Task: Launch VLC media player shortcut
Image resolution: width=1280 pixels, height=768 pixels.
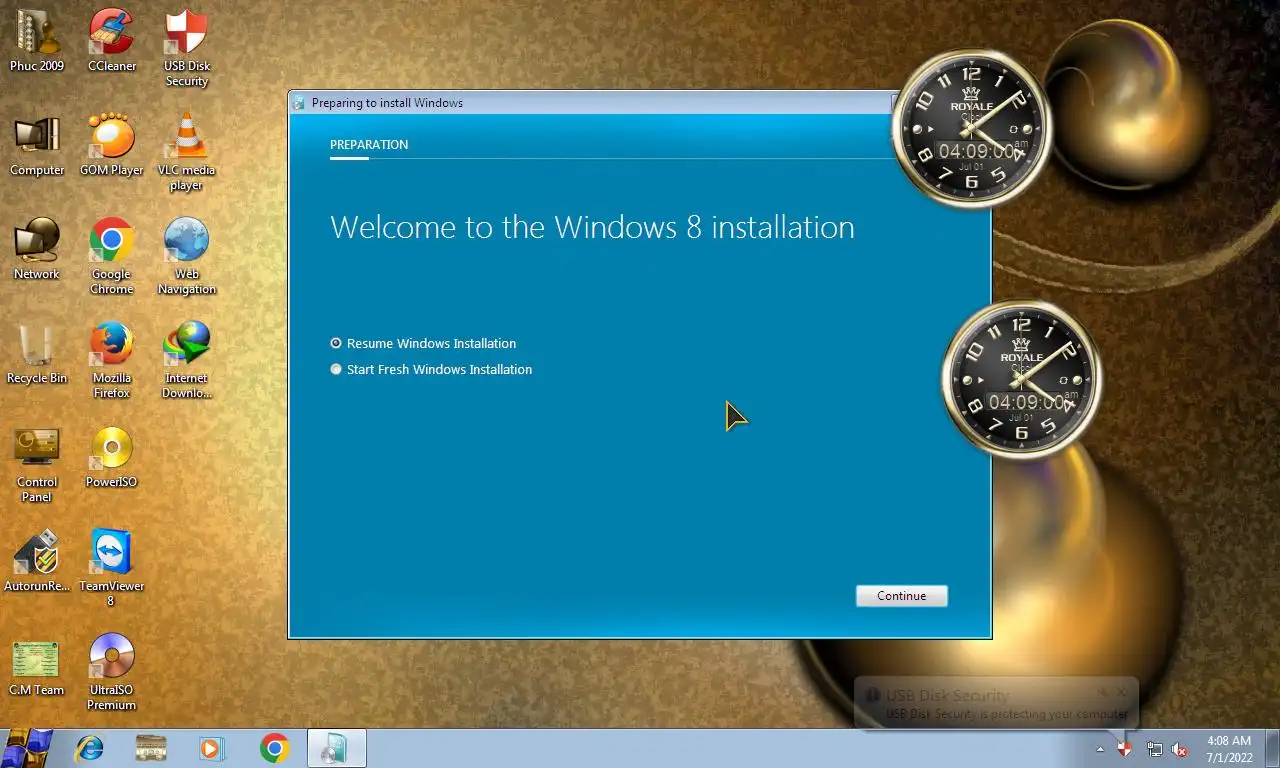Action: coord(187,152)
